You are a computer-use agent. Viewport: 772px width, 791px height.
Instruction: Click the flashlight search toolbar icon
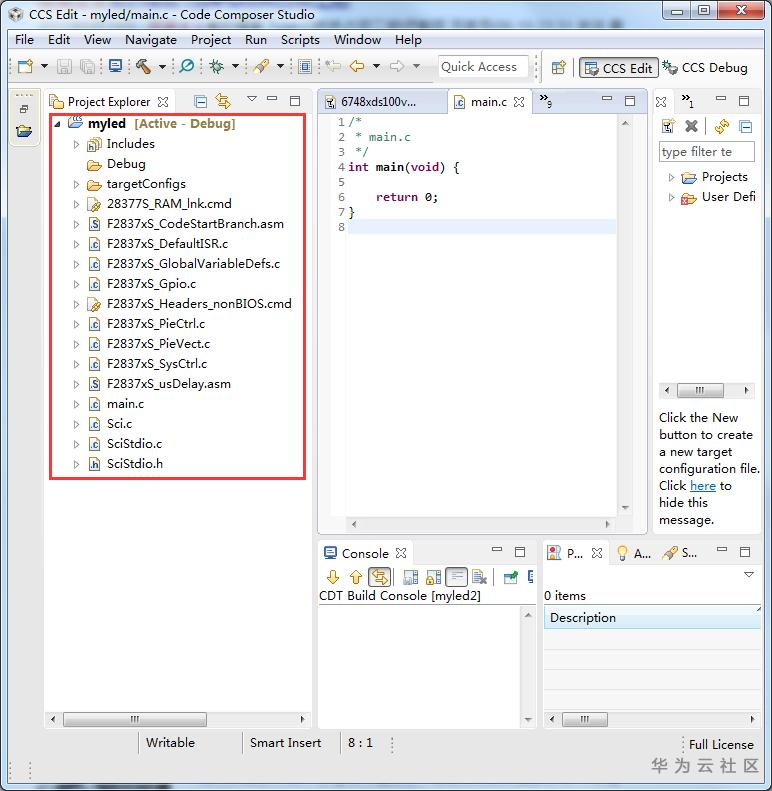pos(261,66)
